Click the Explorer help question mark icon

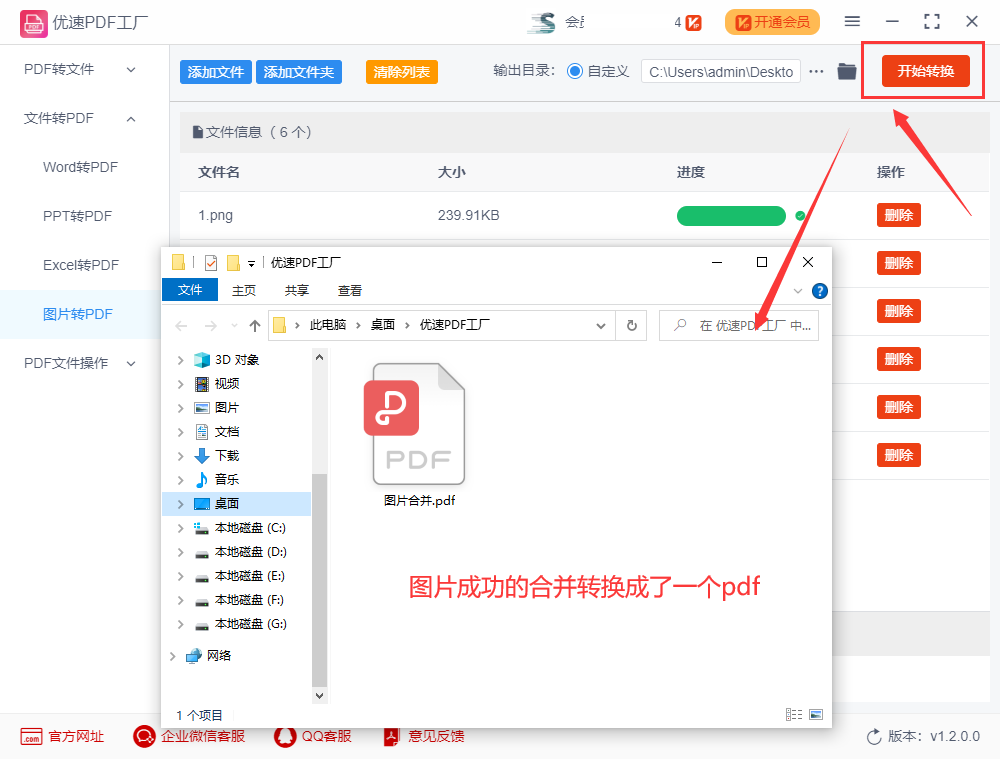pos(820,291)
